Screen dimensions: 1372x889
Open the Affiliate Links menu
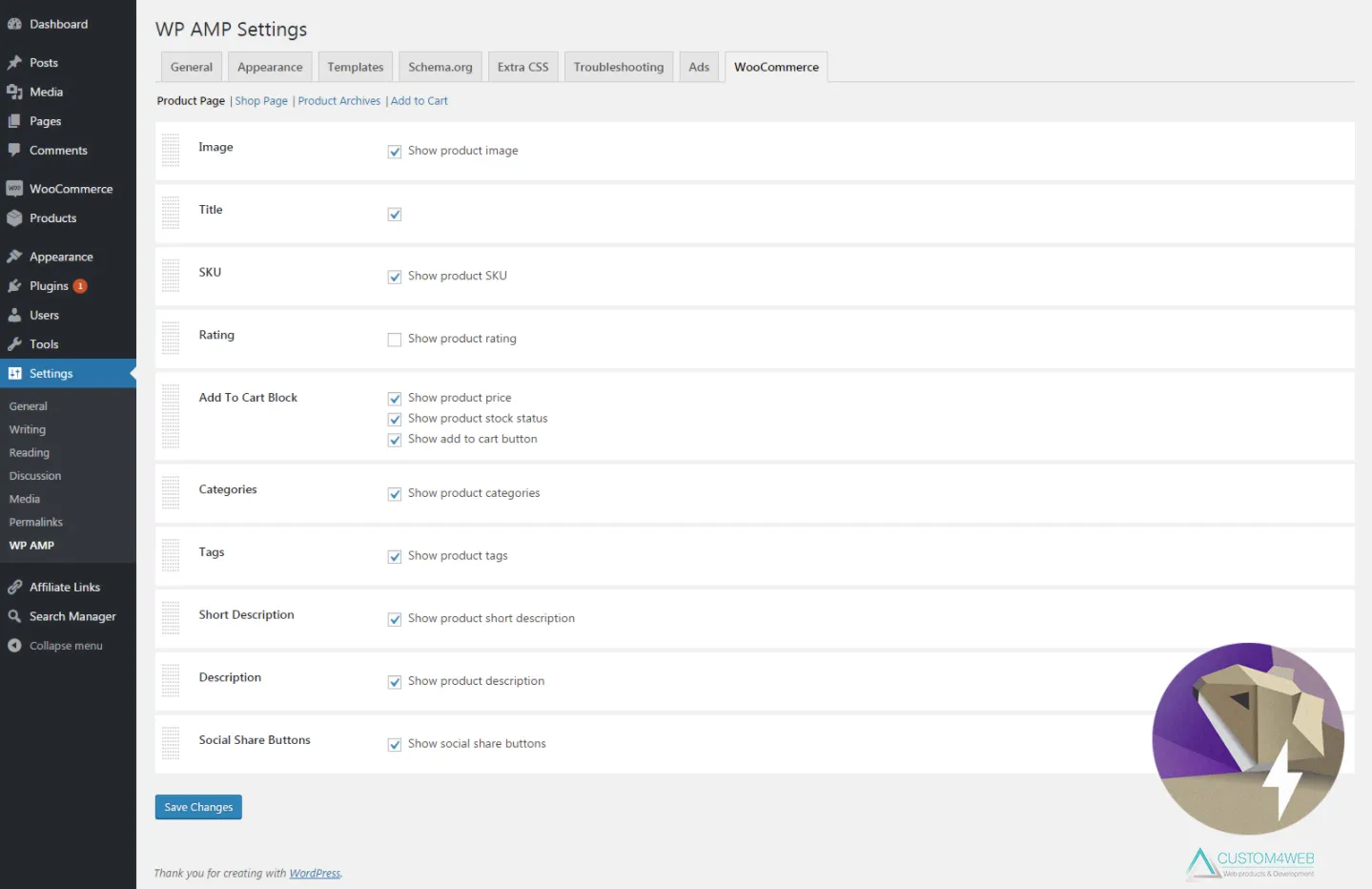65,587
